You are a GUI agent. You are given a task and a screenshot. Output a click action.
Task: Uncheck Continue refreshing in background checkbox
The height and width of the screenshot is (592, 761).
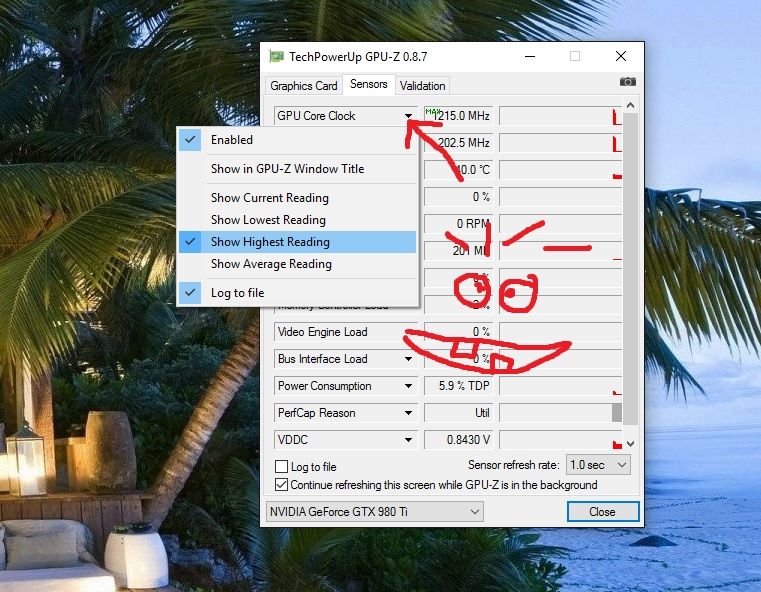pyautogui.click(x=281, y=484)
